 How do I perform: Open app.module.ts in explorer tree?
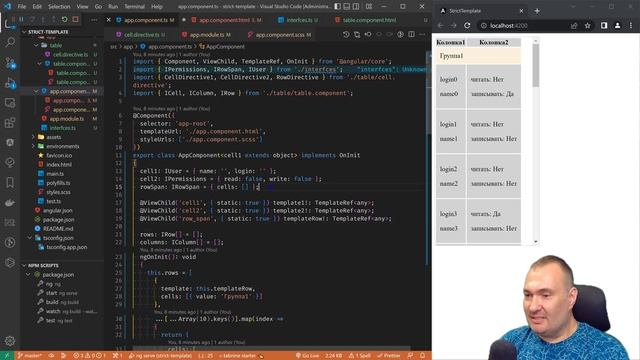pyautogui.click(x=67, y=119)
